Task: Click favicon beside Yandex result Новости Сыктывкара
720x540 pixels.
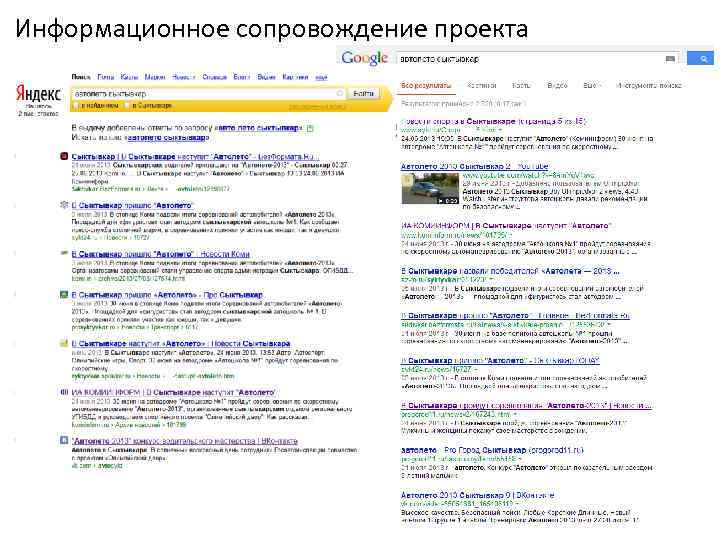Action: tap(64, 343)
